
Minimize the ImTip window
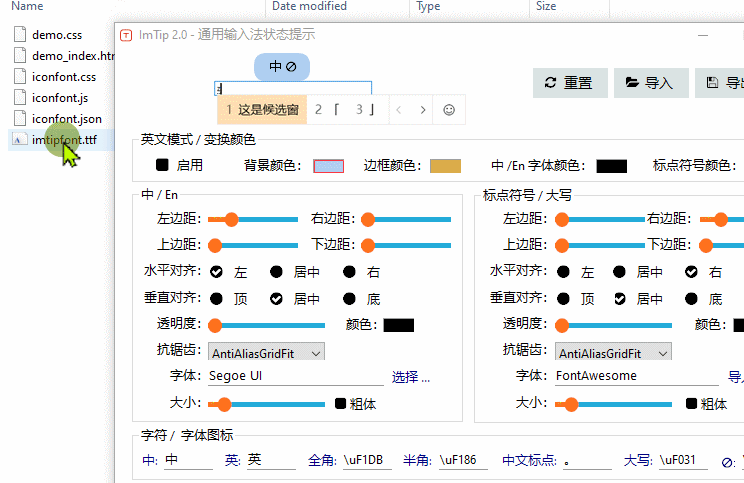703,35
